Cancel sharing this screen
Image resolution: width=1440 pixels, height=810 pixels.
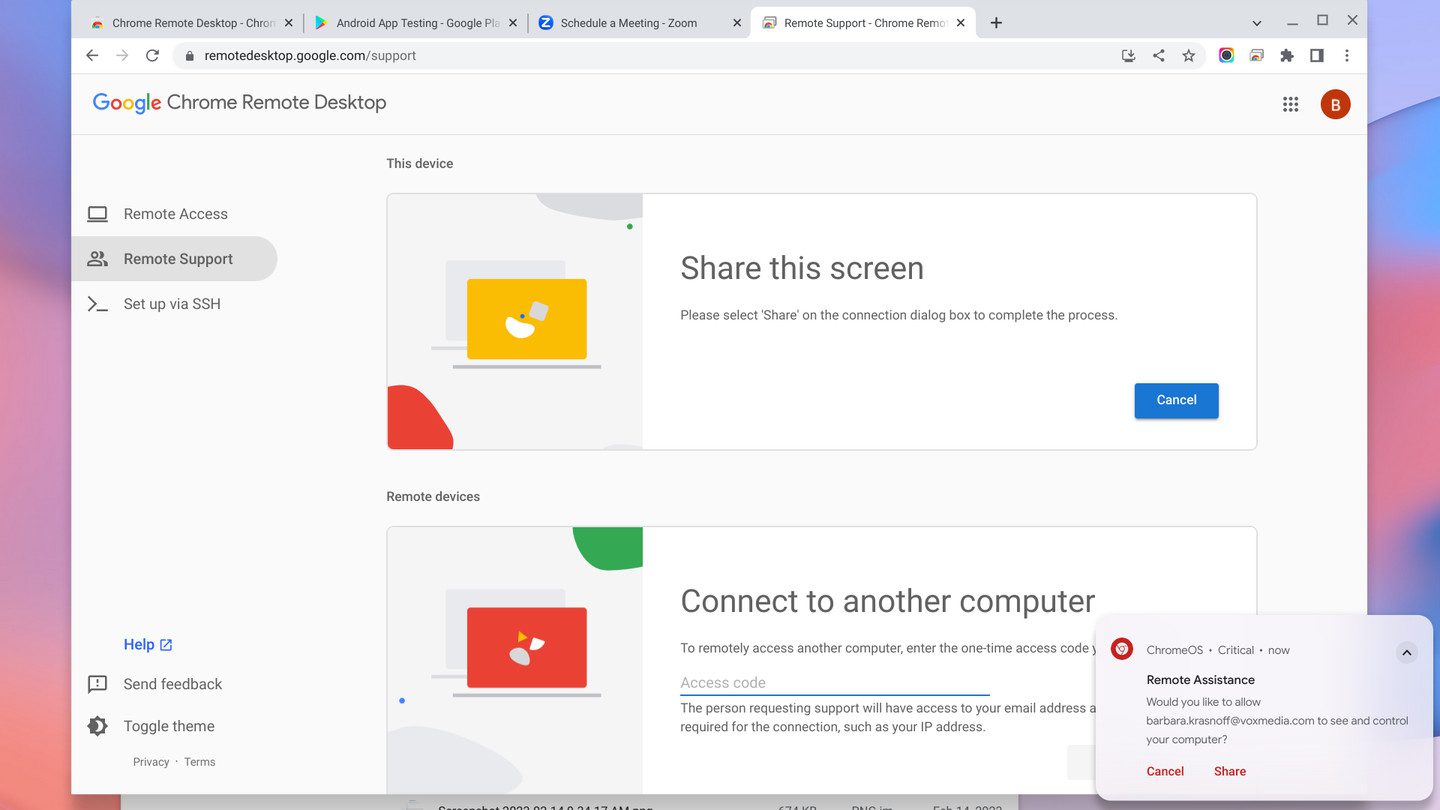click(x=1176, y=400)
